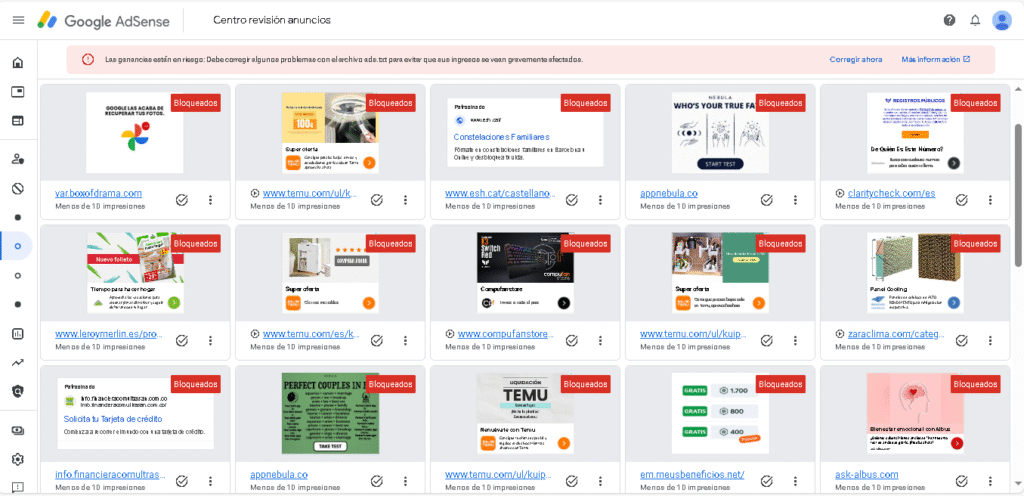1024x496 pixels.
Task: Open the hamburger main menu
Action: (17, 20)
